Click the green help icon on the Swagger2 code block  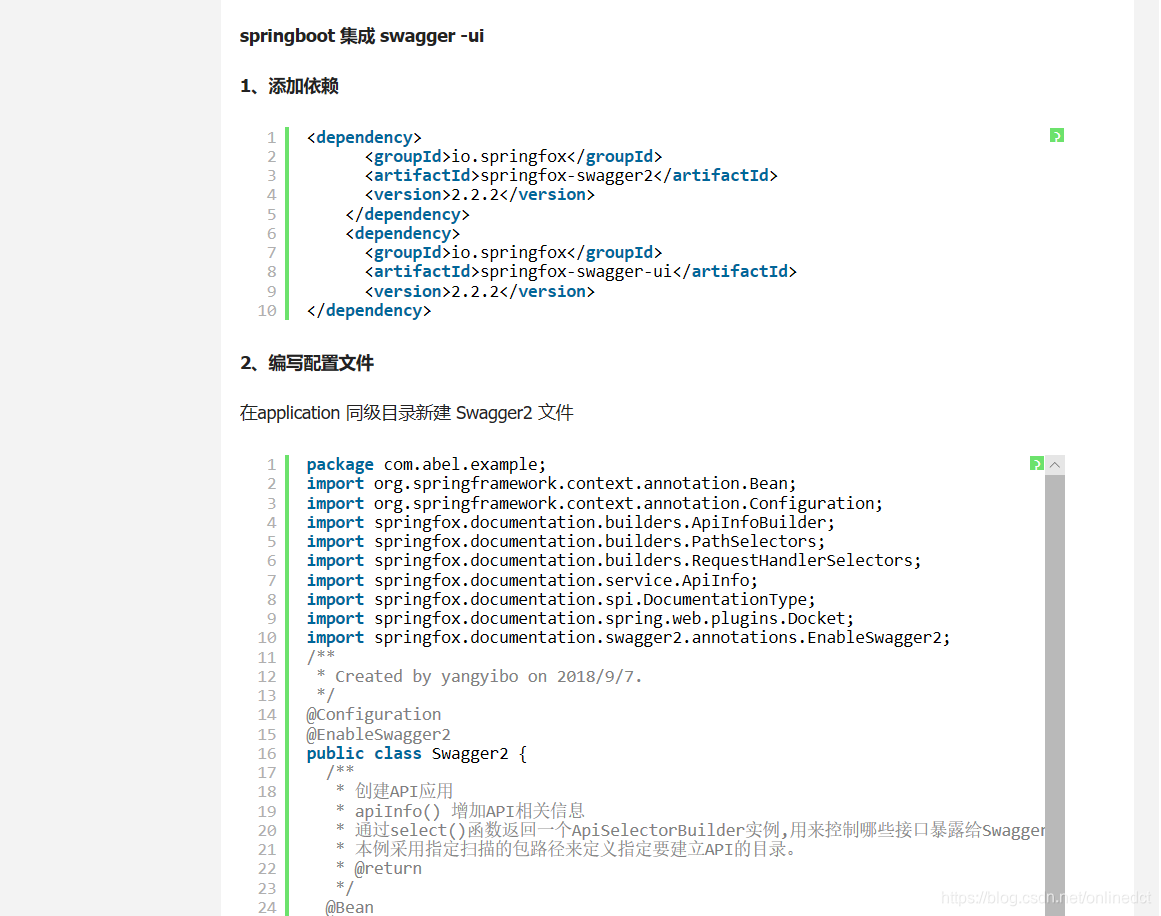point(1037,464)
